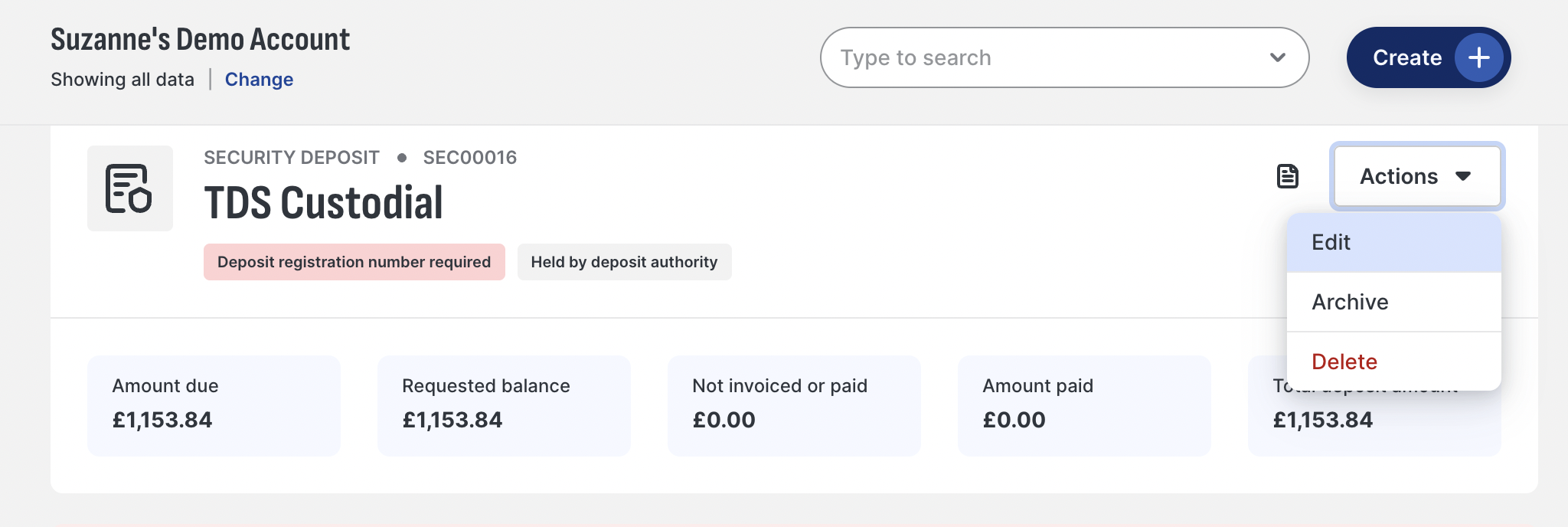This screenshot has height=527, width=1568.
Task: Select Edit from Actions menu
Action: click(1393, 242)
